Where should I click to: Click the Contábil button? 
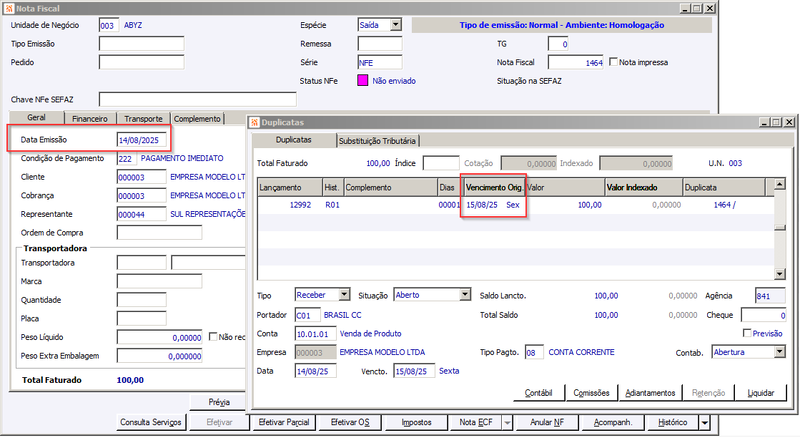point(539,393)
